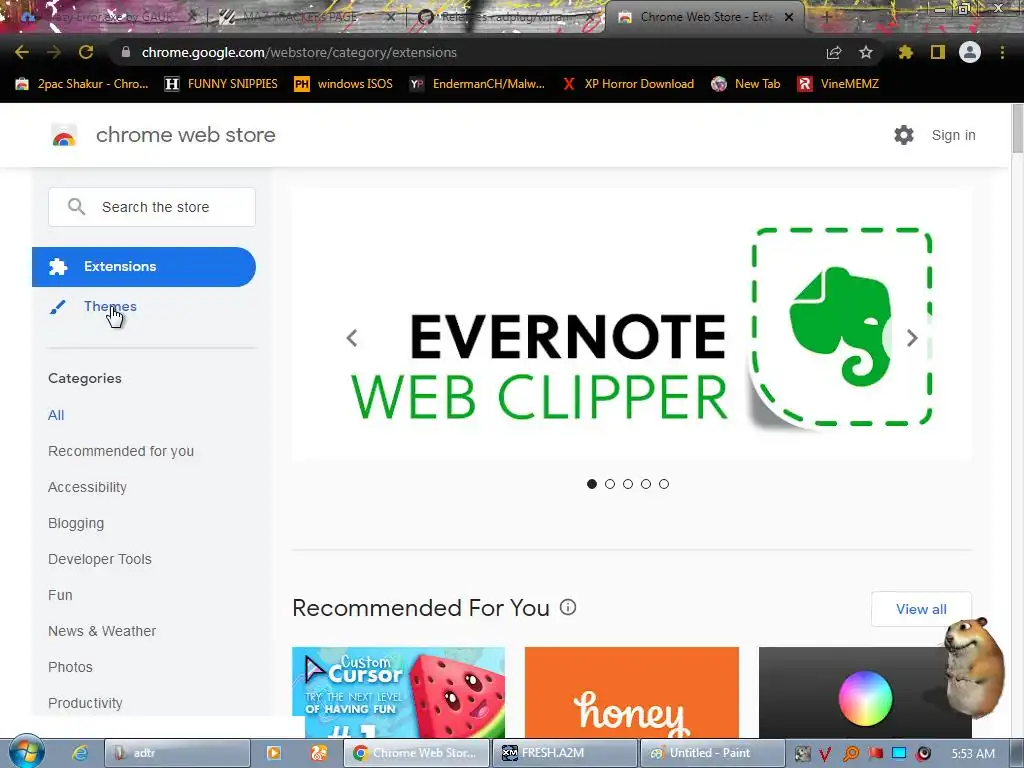Click the page vertical scrollbar thumb
This screenshot has height=768, width=1024.
[1017, 128]
